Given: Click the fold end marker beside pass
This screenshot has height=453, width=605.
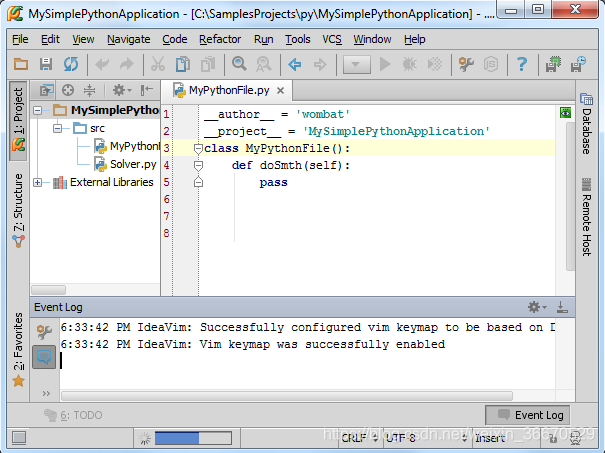Looking at the screenshot, I should [x=198, y=182].
